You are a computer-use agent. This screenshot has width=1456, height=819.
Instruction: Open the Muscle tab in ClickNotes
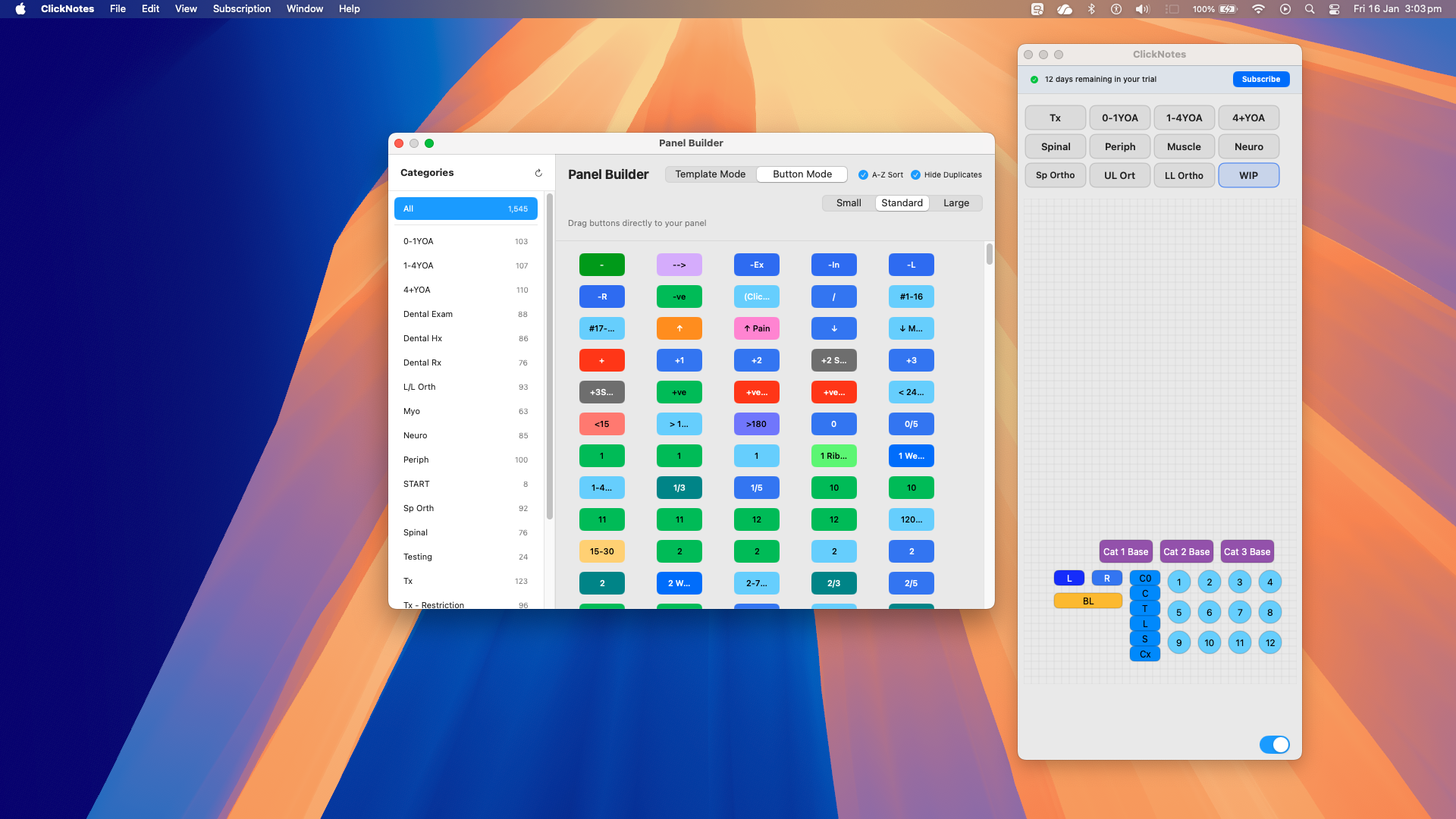(1185, 146)
